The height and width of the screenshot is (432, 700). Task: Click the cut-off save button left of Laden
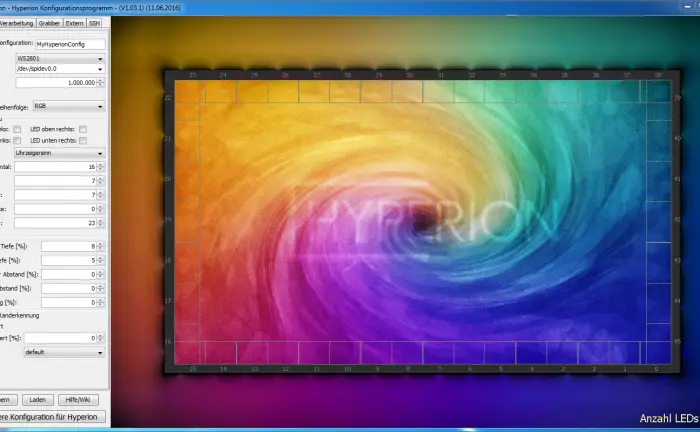click(x=8, y=400)
